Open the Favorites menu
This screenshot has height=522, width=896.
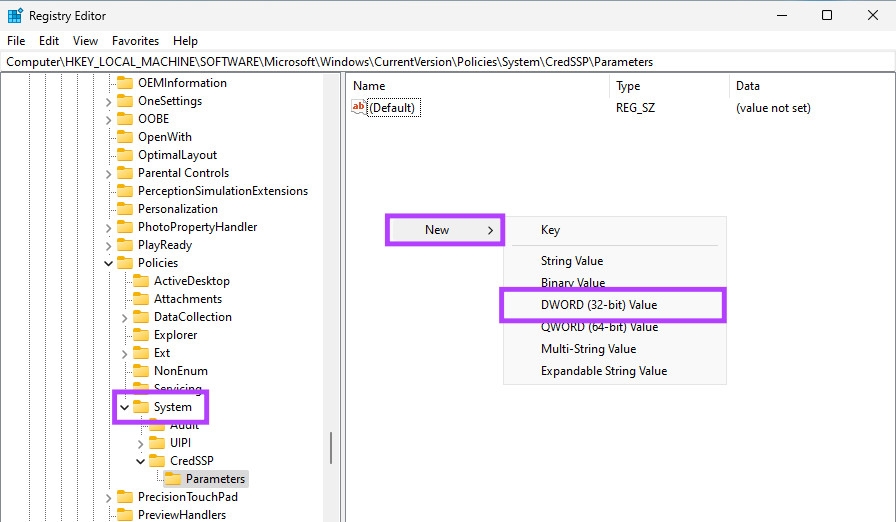135,41
